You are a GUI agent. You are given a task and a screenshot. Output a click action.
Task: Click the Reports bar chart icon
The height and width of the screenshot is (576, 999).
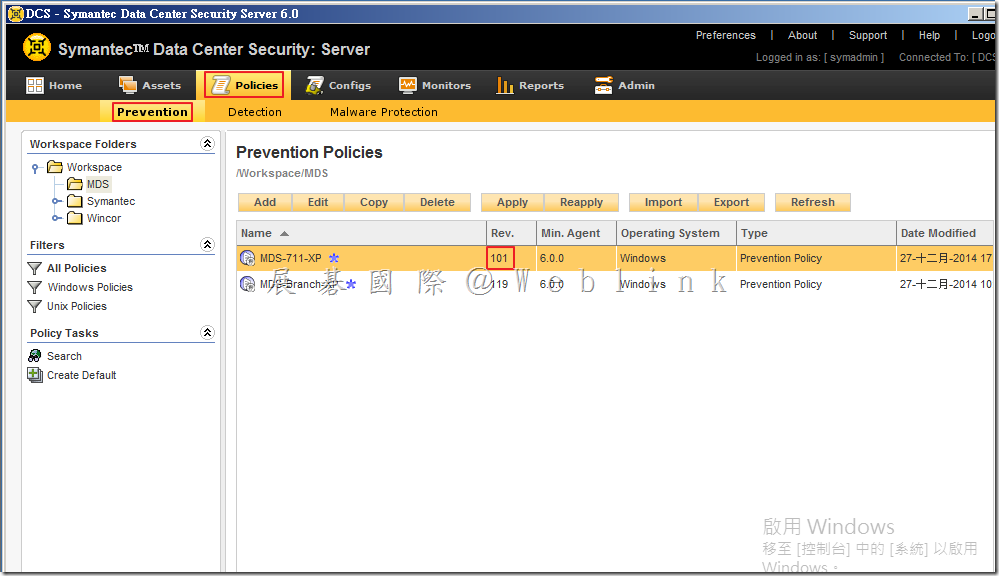(x=505, y=85)
